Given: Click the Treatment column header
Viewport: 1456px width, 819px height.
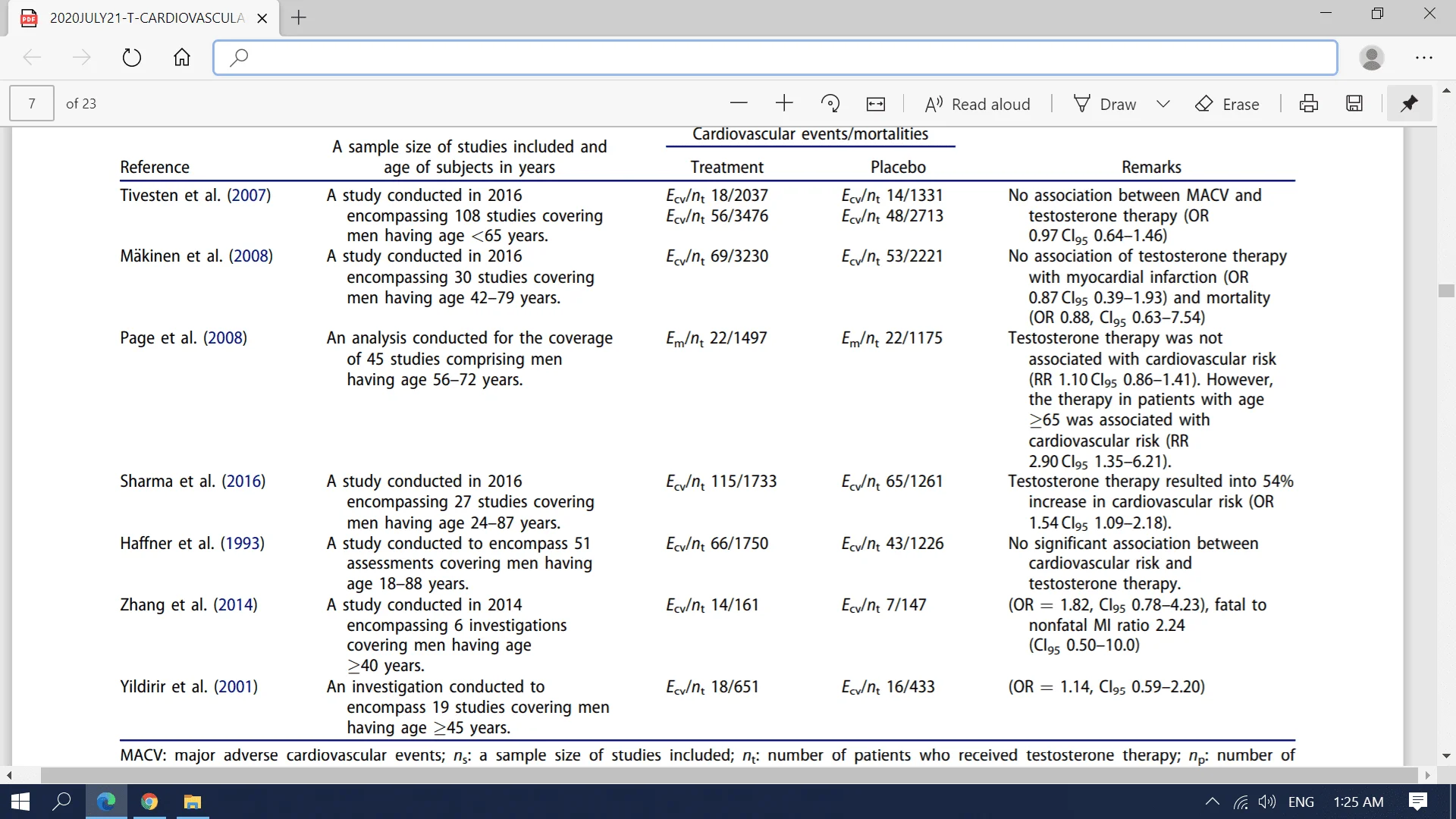Looking at the screenshot, I should [x=726, y=167].
